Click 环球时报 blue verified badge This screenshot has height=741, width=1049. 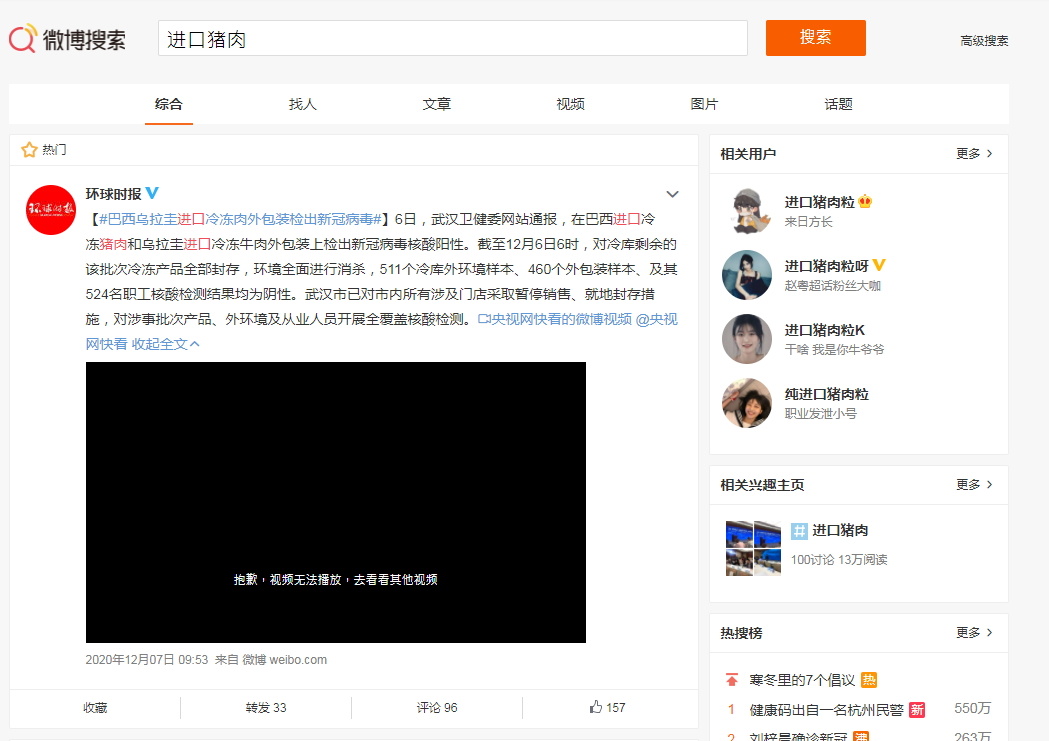pos(153,193)
